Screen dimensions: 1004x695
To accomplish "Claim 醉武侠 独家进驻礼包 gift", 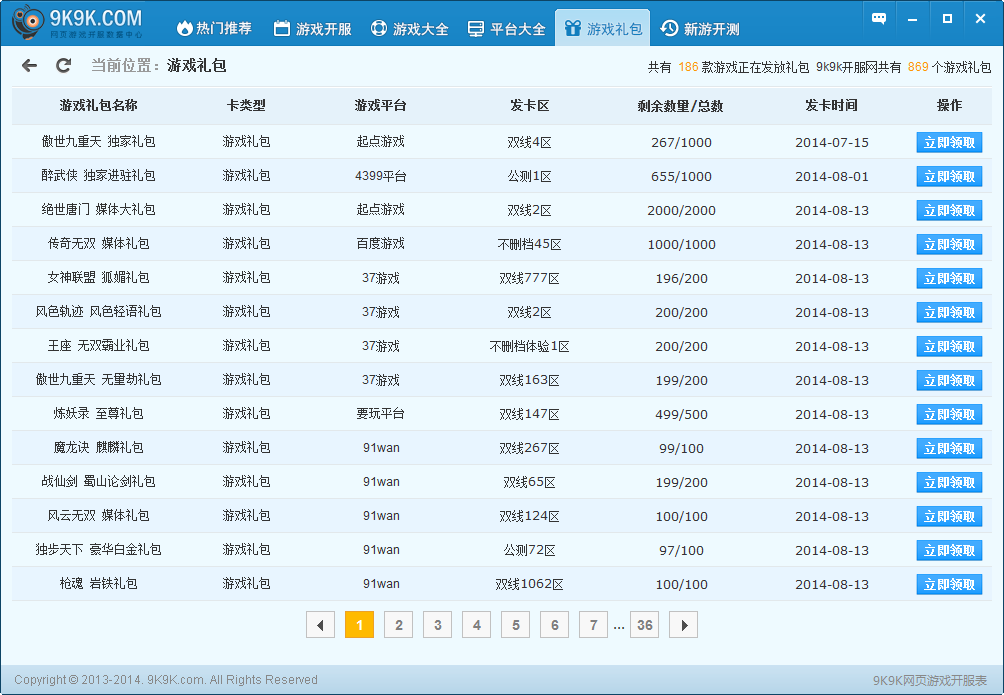I will tap(949, 176).
